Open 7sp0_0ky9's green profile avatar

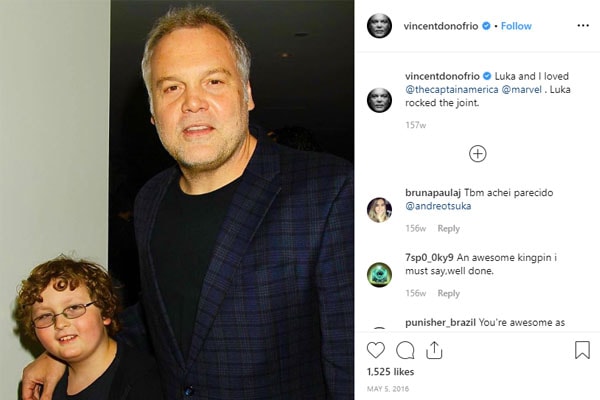click(379, 274)
